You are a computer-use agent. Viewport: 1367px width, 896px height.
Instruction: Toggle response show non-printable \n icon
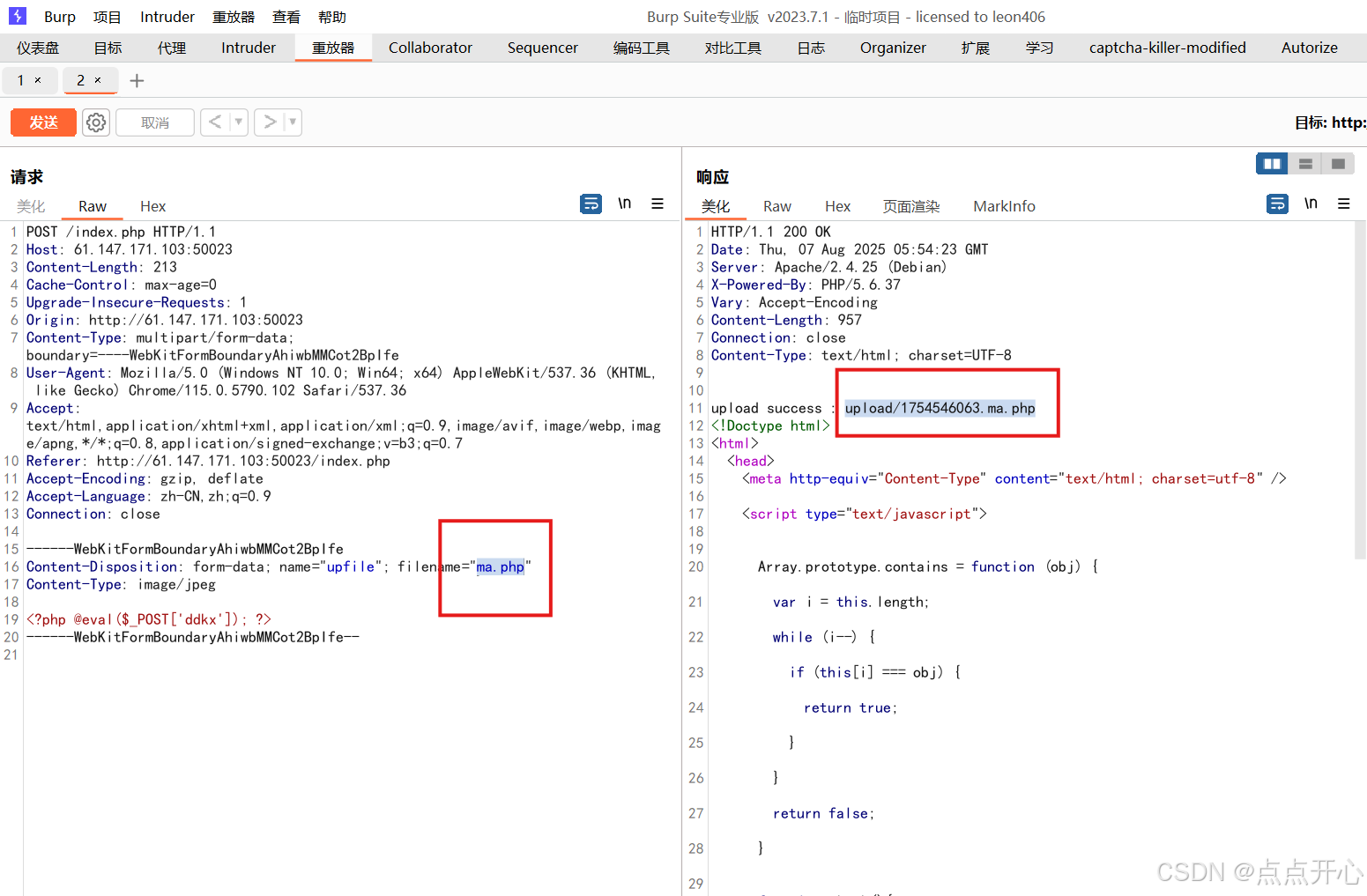[x=1311, y=204]
